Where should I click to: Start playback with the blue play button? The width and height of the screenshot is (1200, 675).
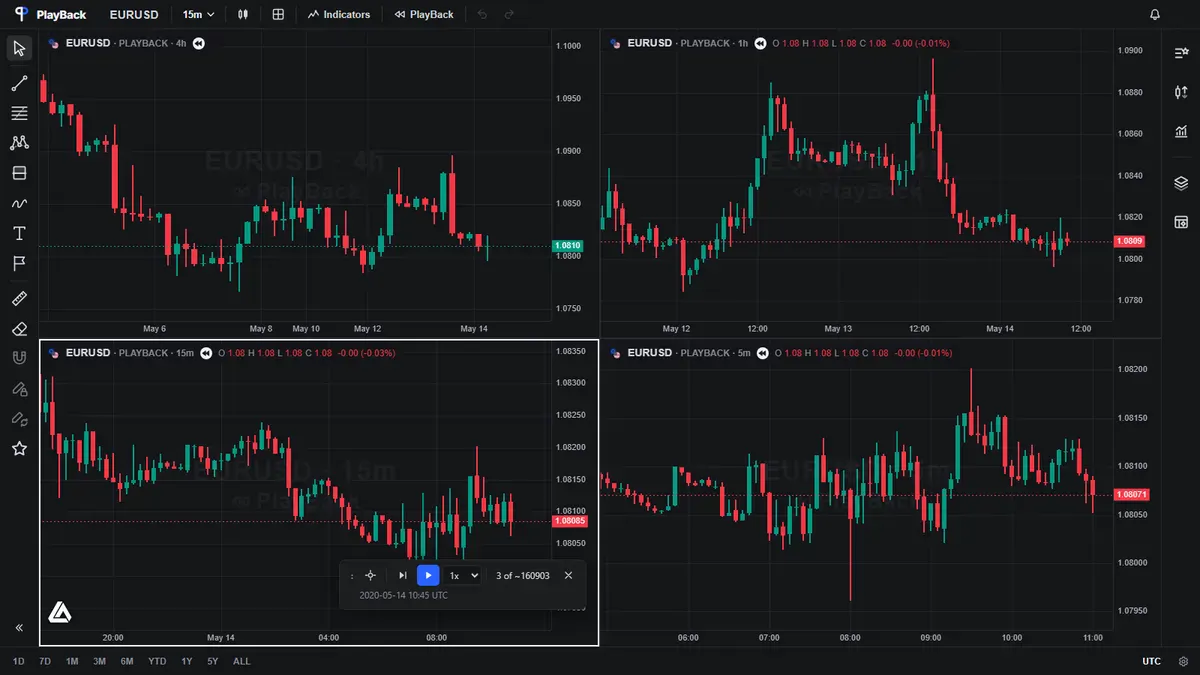(428, 575)
